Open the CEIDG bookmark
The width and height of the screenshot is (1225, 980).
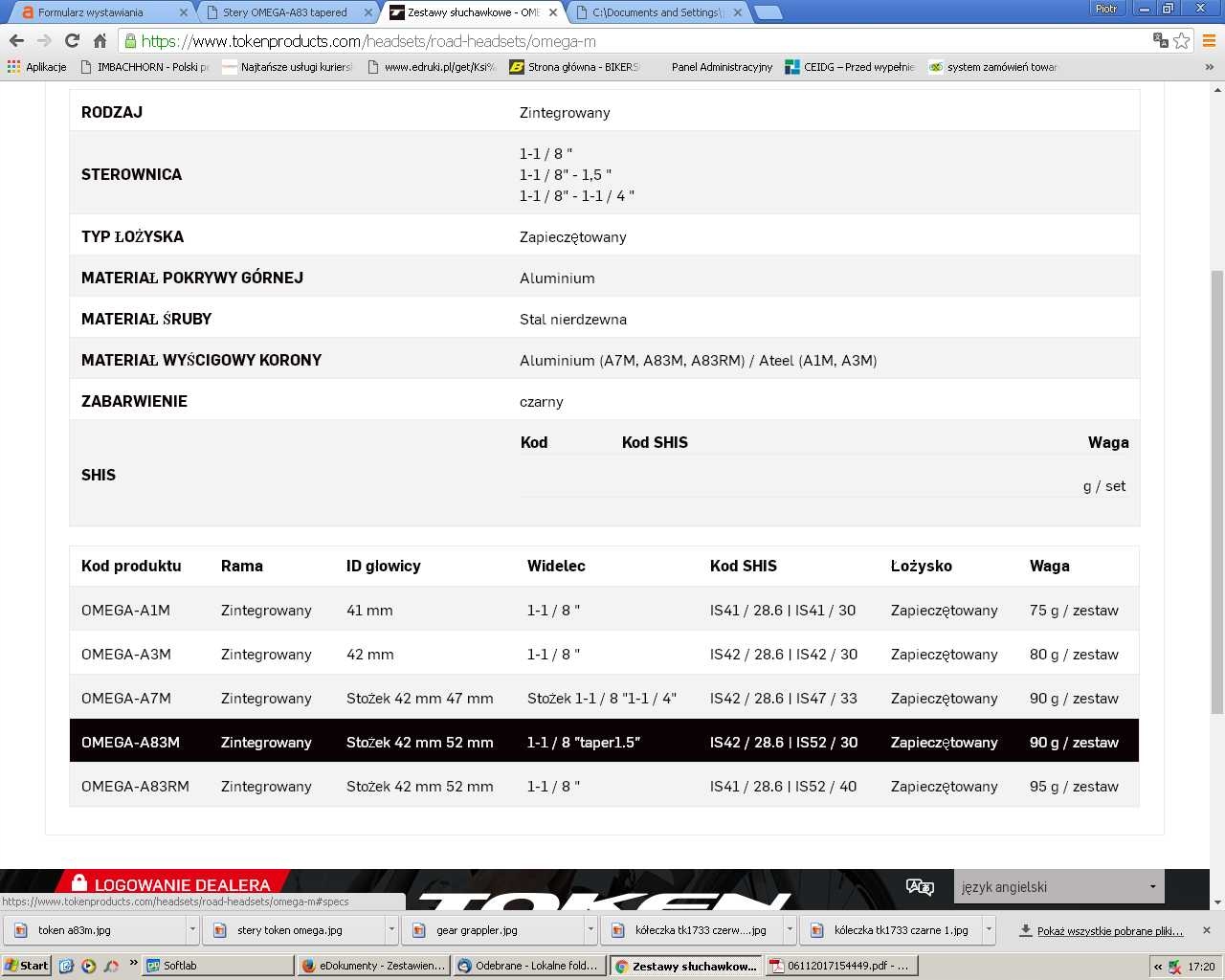click(x=850, y=67)
